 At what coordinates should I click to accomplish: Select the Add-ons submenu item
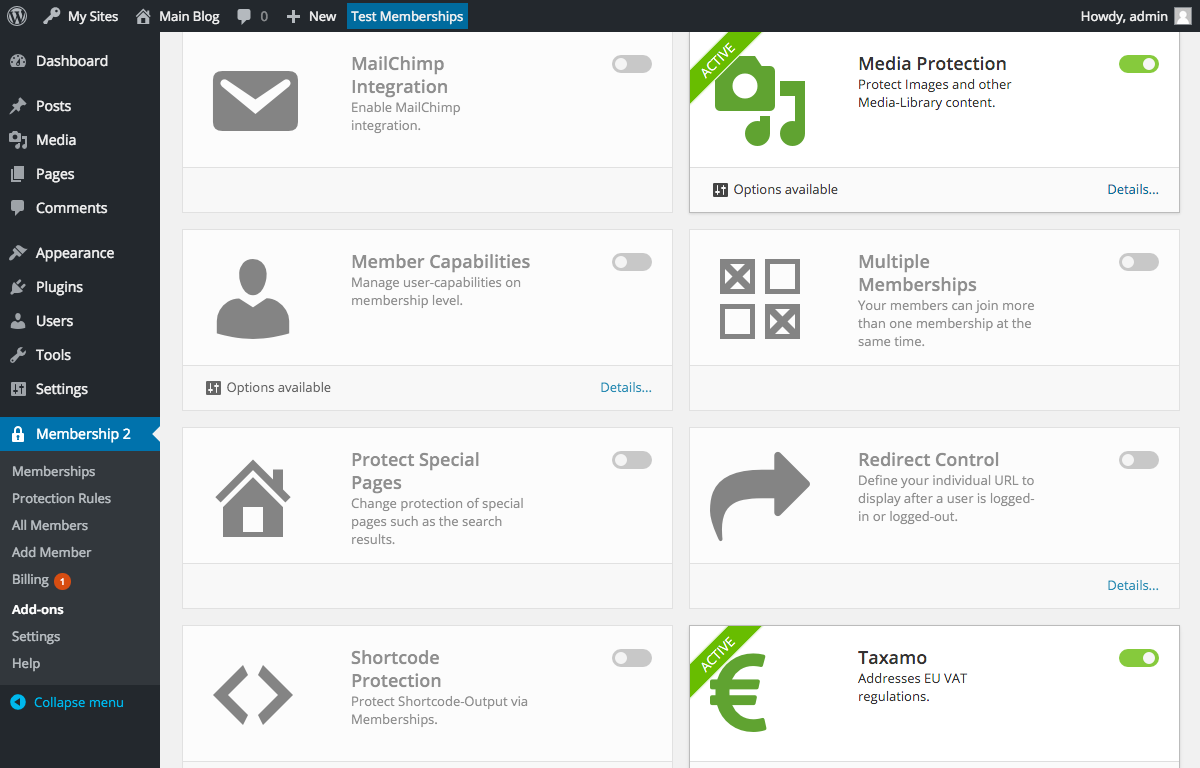[x=38, y=609]
